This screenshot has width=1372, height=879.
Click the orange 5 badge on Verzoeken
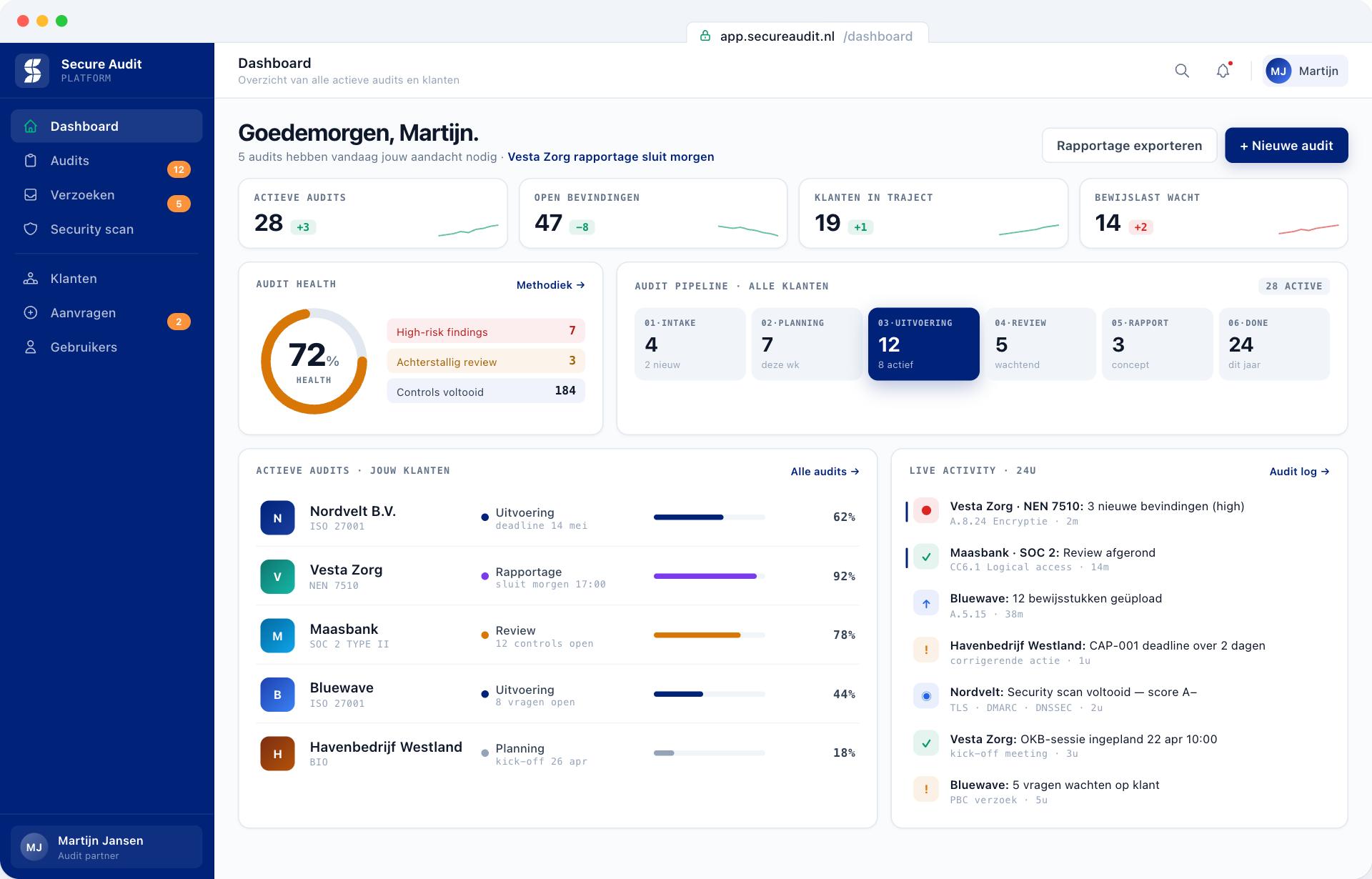179,204
